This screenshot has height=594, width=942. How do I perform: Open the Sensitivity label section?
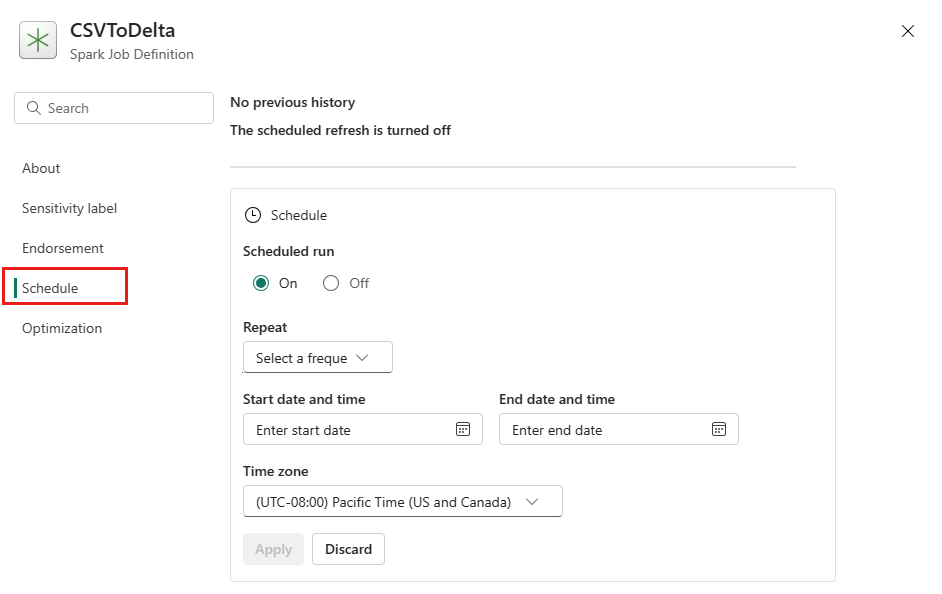point(69,208)
